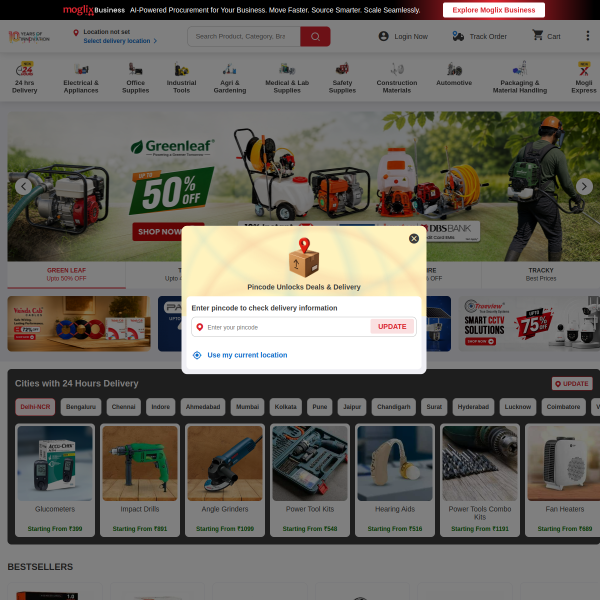Click the location pin beside Location not set

(x=76, y=33)
